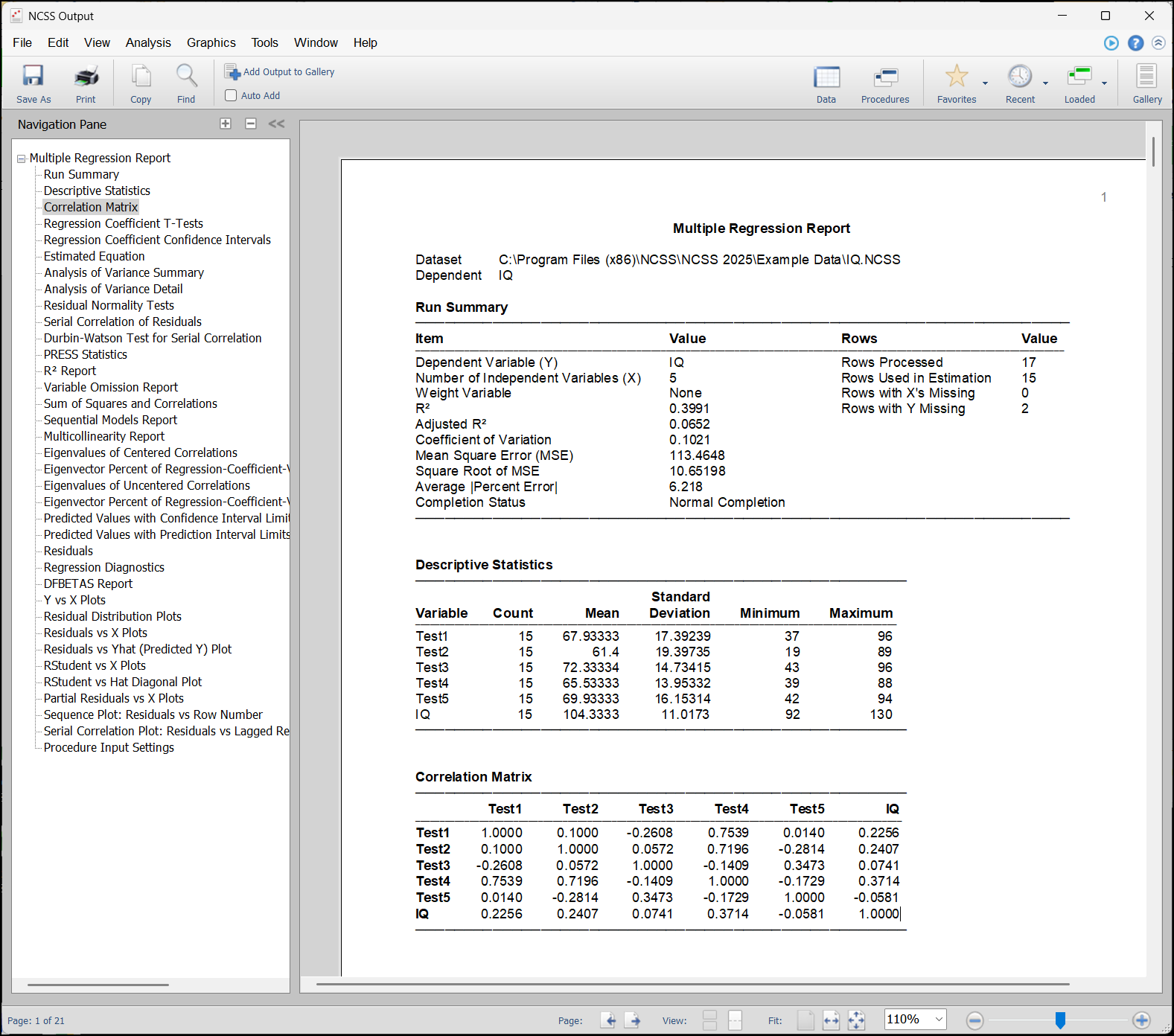Open the Data window

826,83
